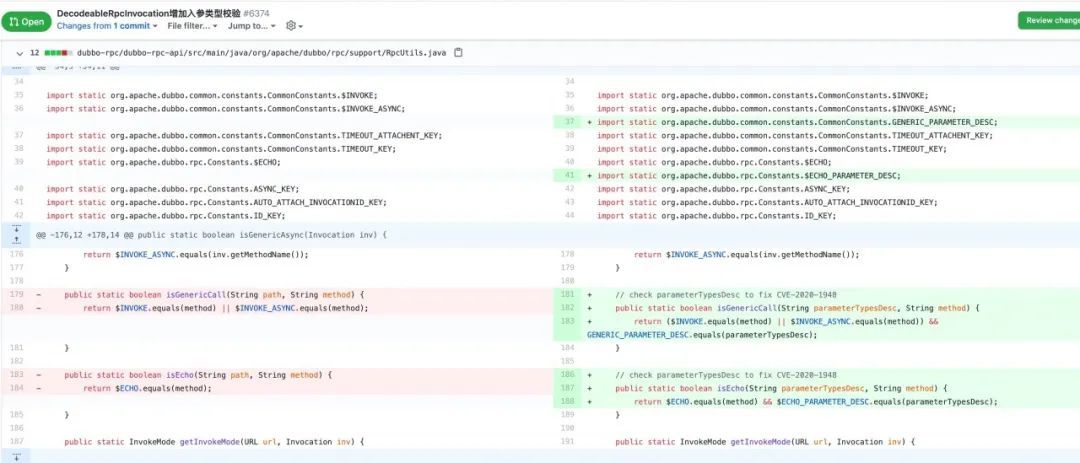Copy the RpcUtils.java file path
1080x463 pixels.
click(458, 52)
